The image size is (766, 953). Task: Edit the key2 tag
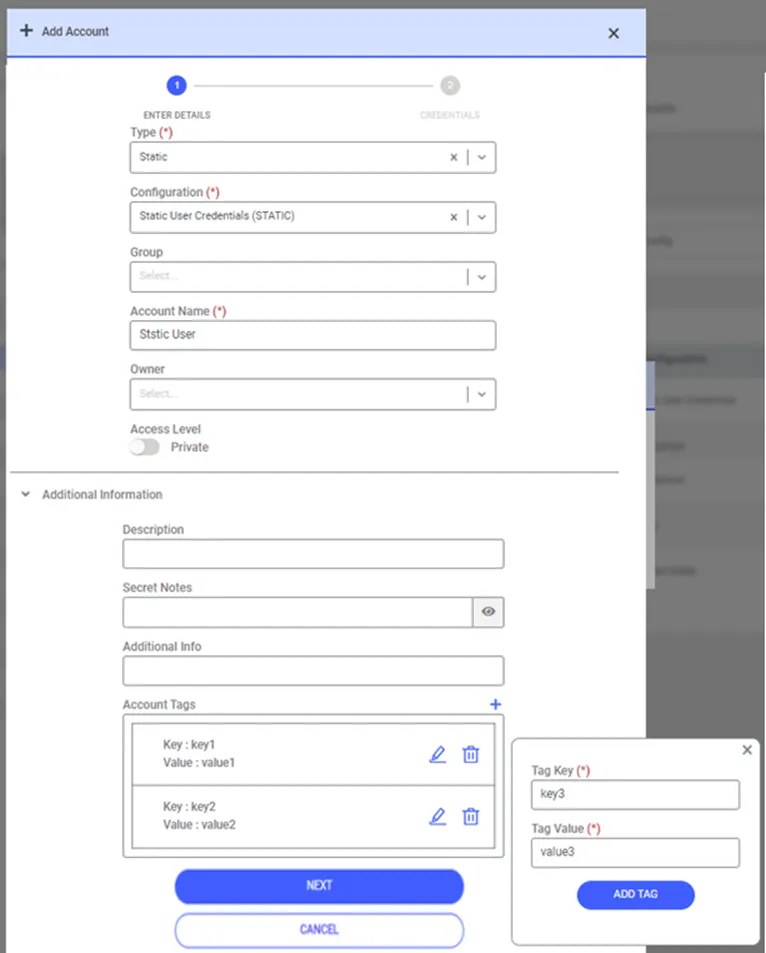[438, 816]
